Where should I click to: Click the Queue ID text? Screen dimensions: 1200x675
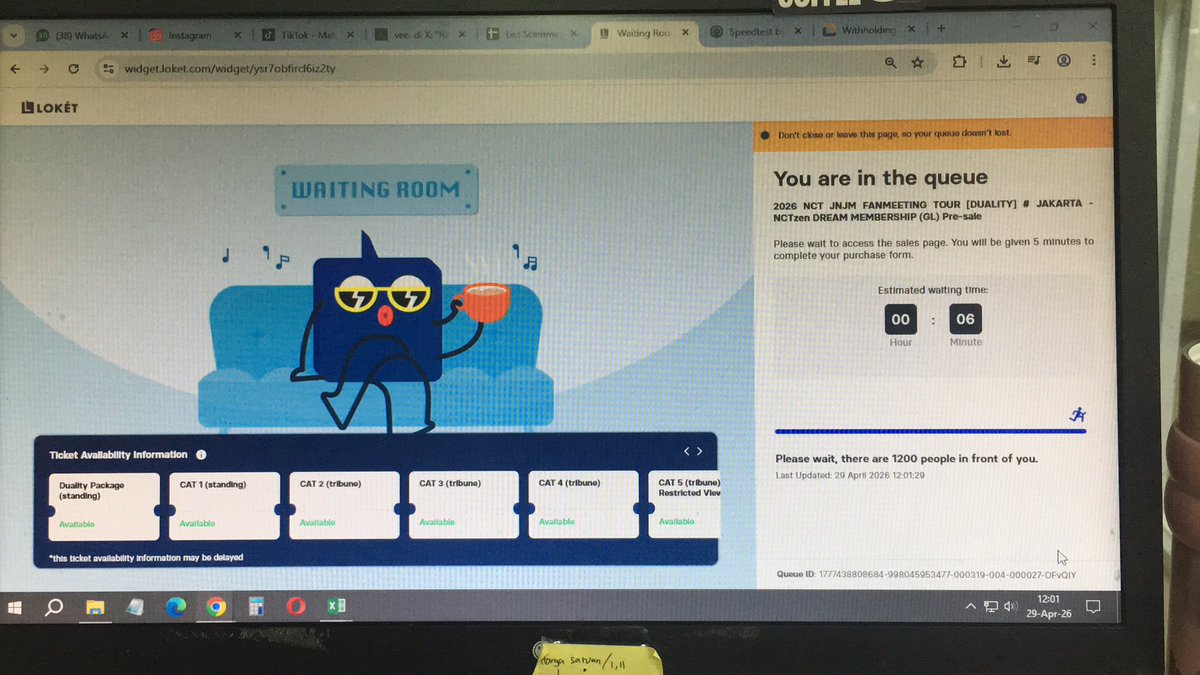(x=926, y=575)
